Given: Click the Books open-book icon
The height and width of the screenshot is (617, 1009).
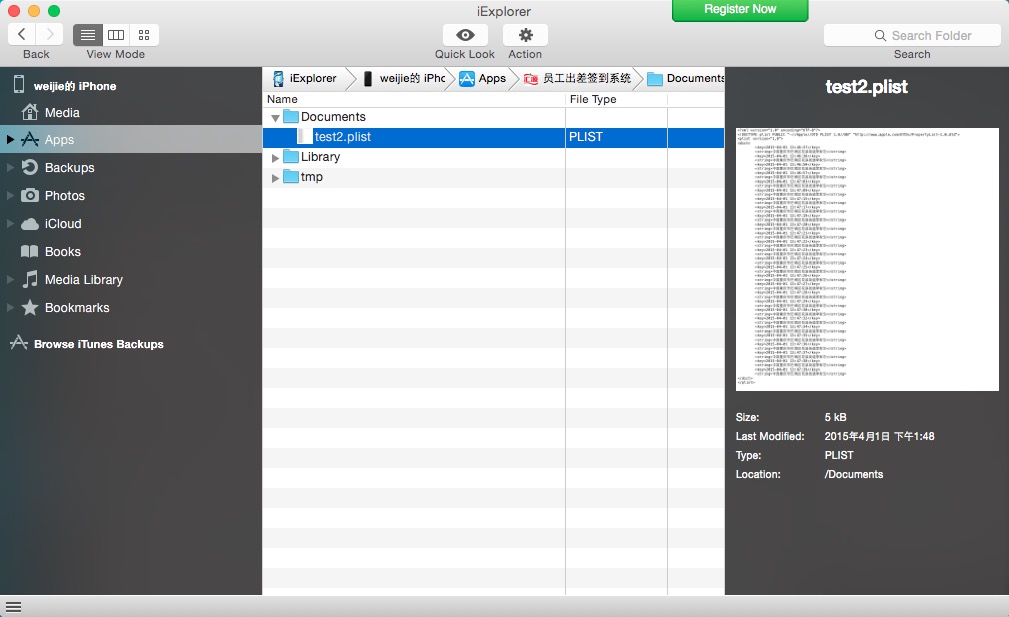Looking at the screenshot, I should [30, 252].
